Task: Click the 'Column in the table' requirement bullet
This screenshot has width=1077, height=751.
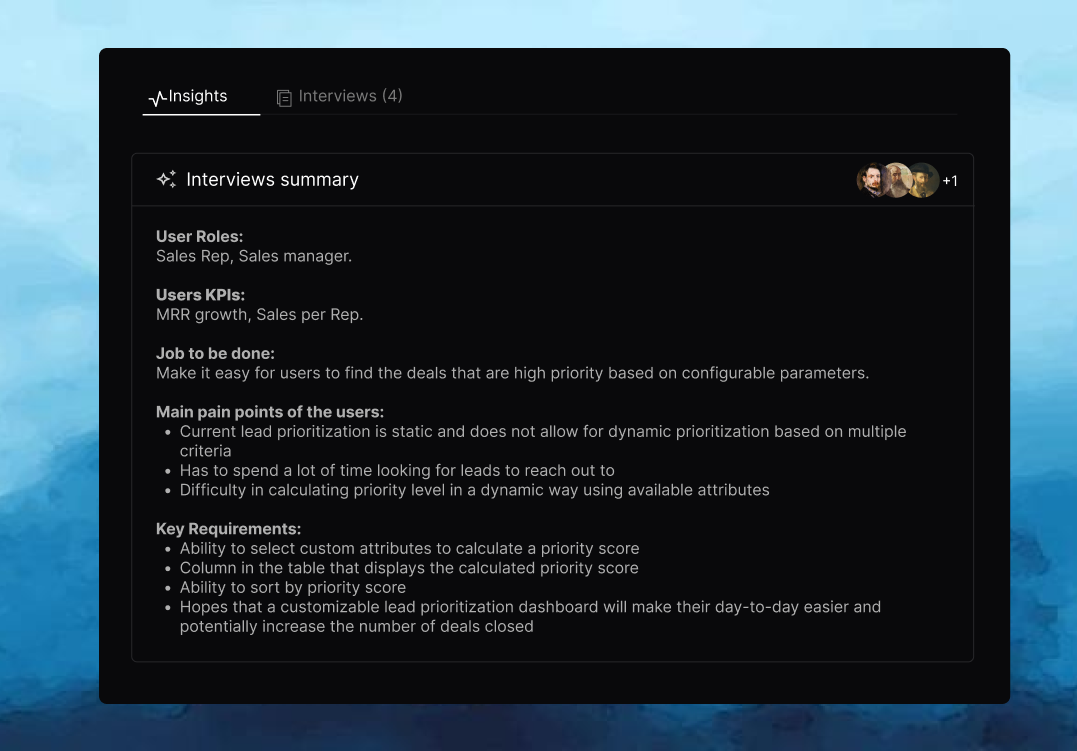Action: (408, 568)
